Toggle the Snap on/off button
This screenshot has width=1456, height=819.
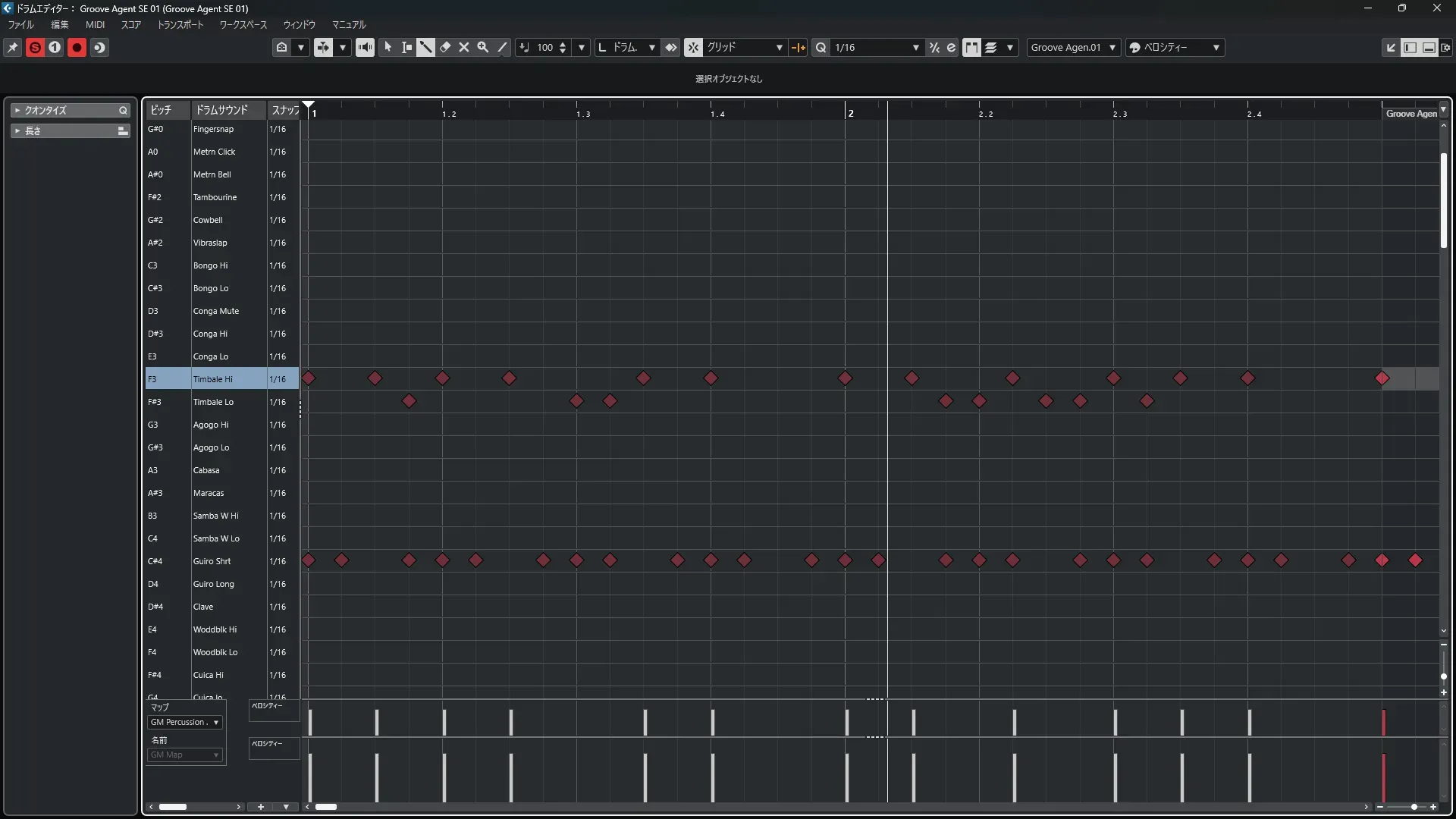[x=693, y=48]
